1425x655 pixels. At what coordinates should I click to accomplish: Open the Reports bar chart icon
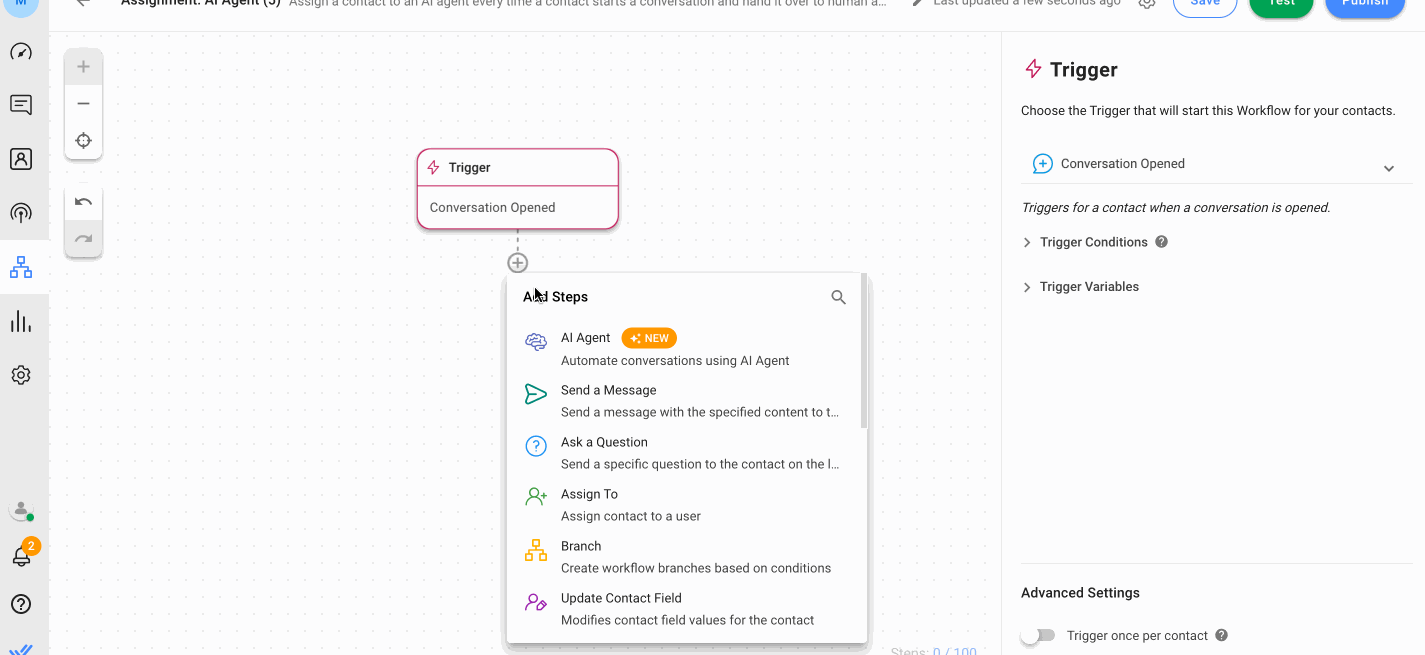(x=21, y=321)
